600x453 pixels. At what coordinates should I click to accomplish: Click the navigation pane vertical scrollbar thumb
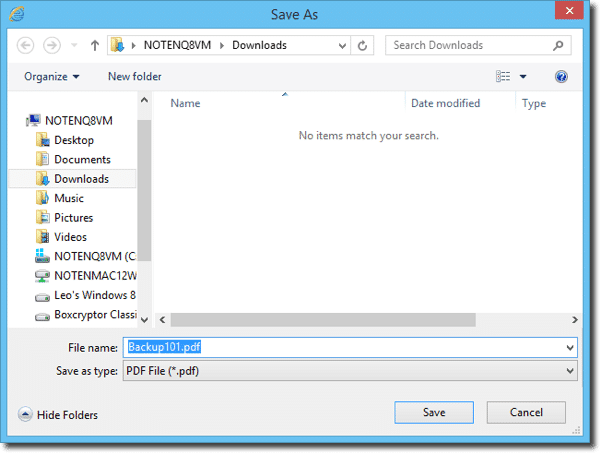point(144,191)
